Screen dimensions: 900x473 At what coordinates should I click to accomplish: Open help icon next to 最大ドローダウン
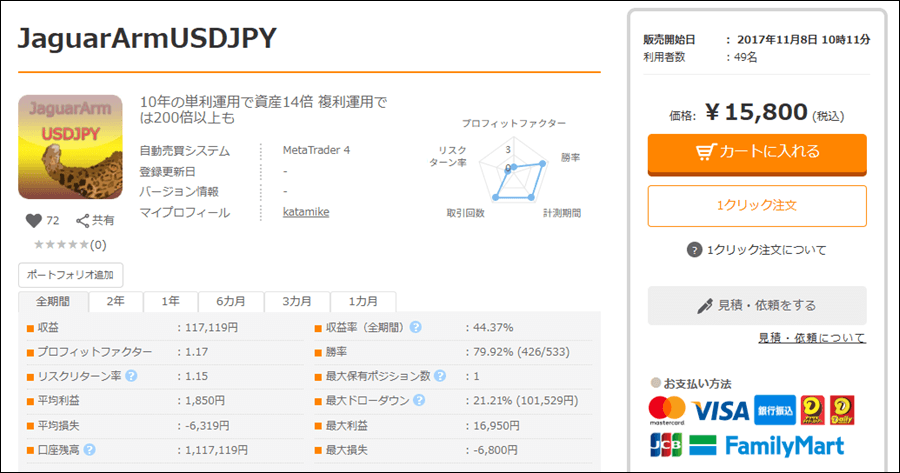pos(419,400)
